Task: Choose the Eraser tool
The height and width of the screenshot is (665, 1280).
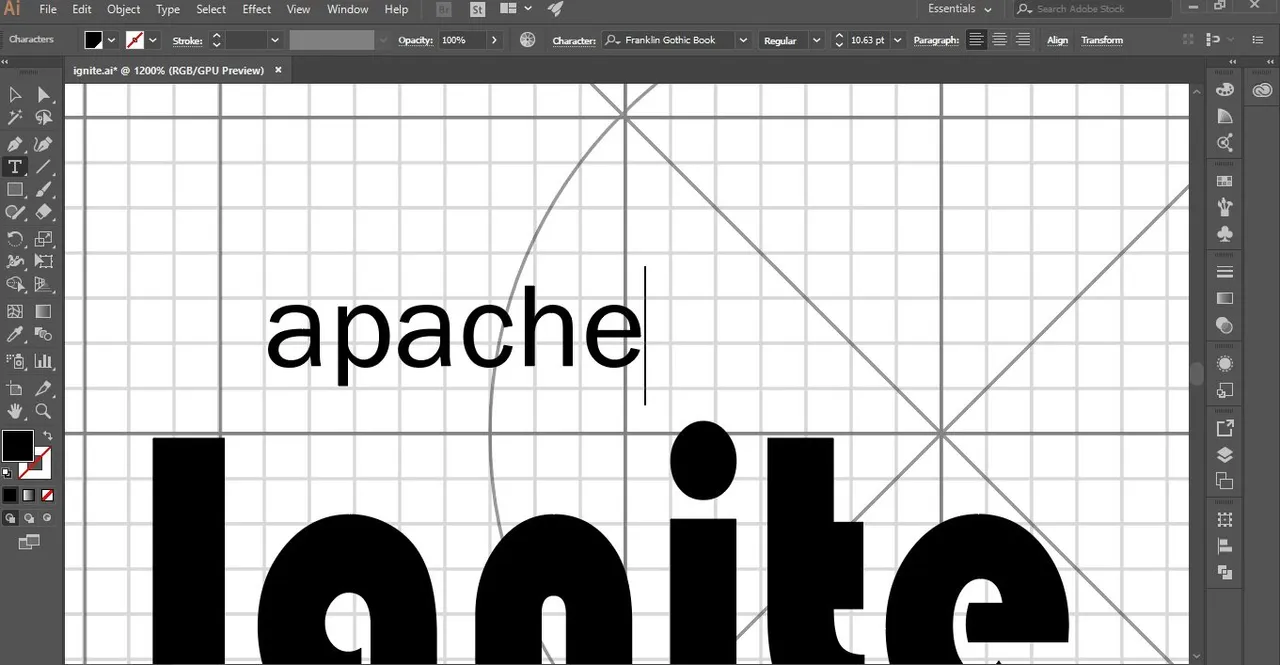Action: pyautogui.click(x=43, y=212)
